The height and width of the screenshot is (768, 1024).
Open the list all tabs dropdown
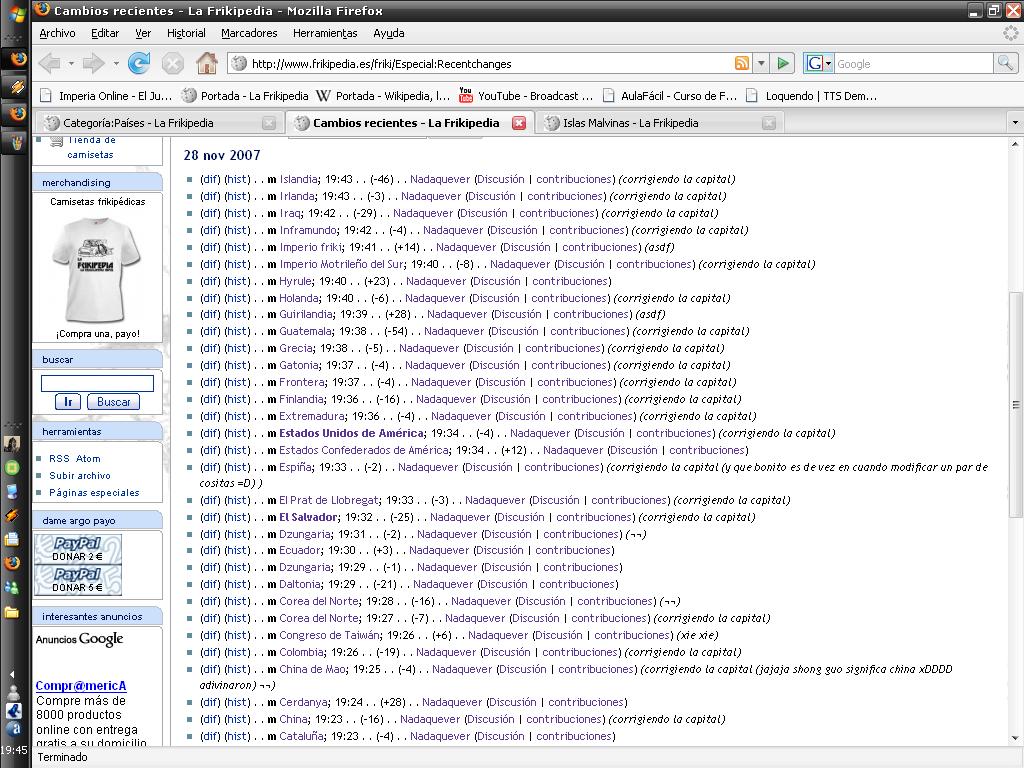coord(1015,123)
